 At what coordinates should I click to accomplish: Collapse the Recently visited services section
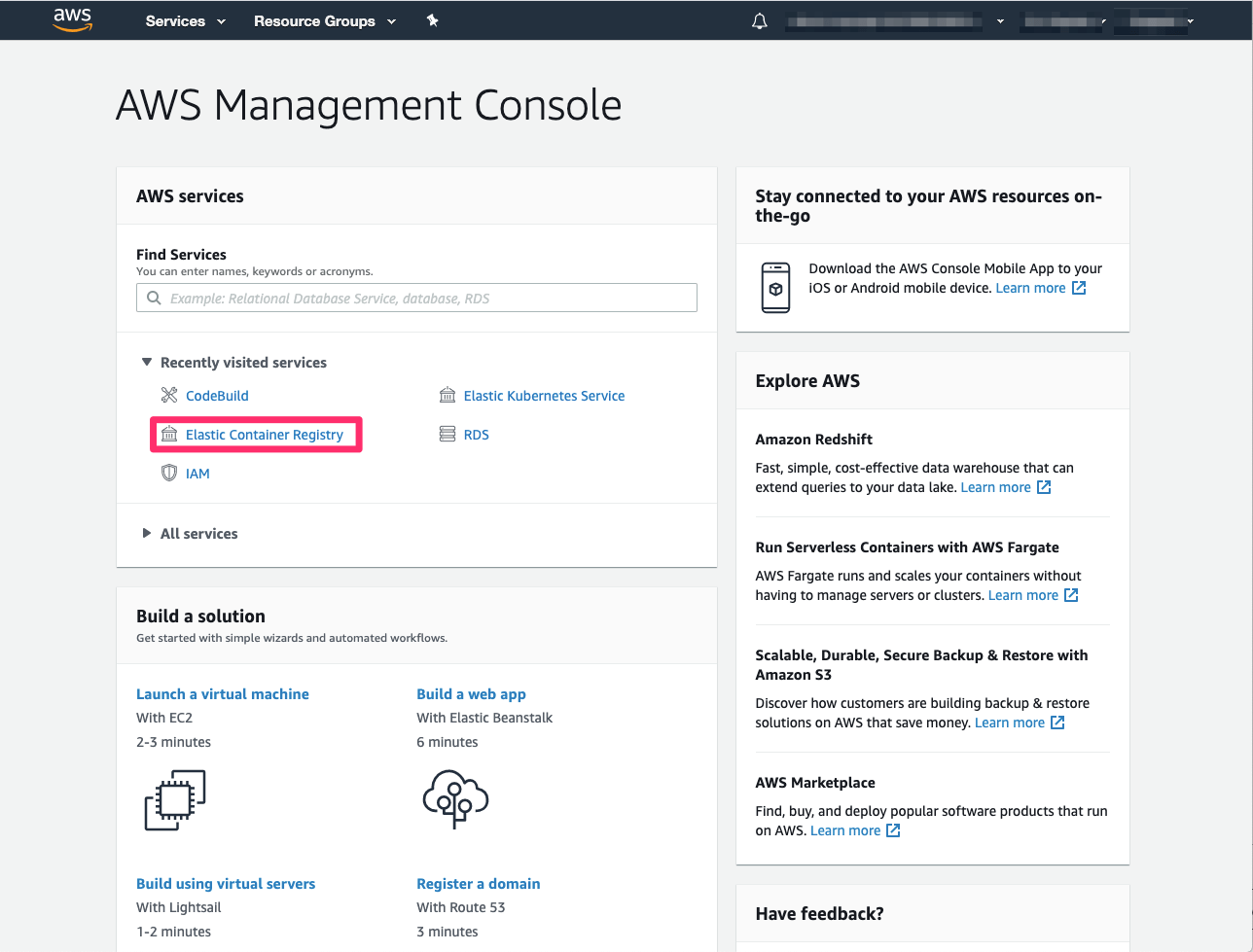tap(147, 362)
